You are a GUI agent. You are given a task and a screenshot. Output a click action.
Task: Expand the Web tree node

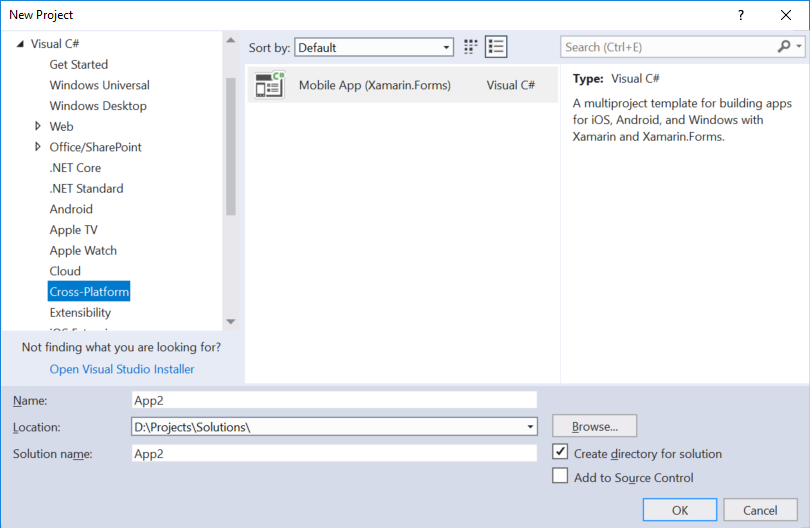coord(38,126)
